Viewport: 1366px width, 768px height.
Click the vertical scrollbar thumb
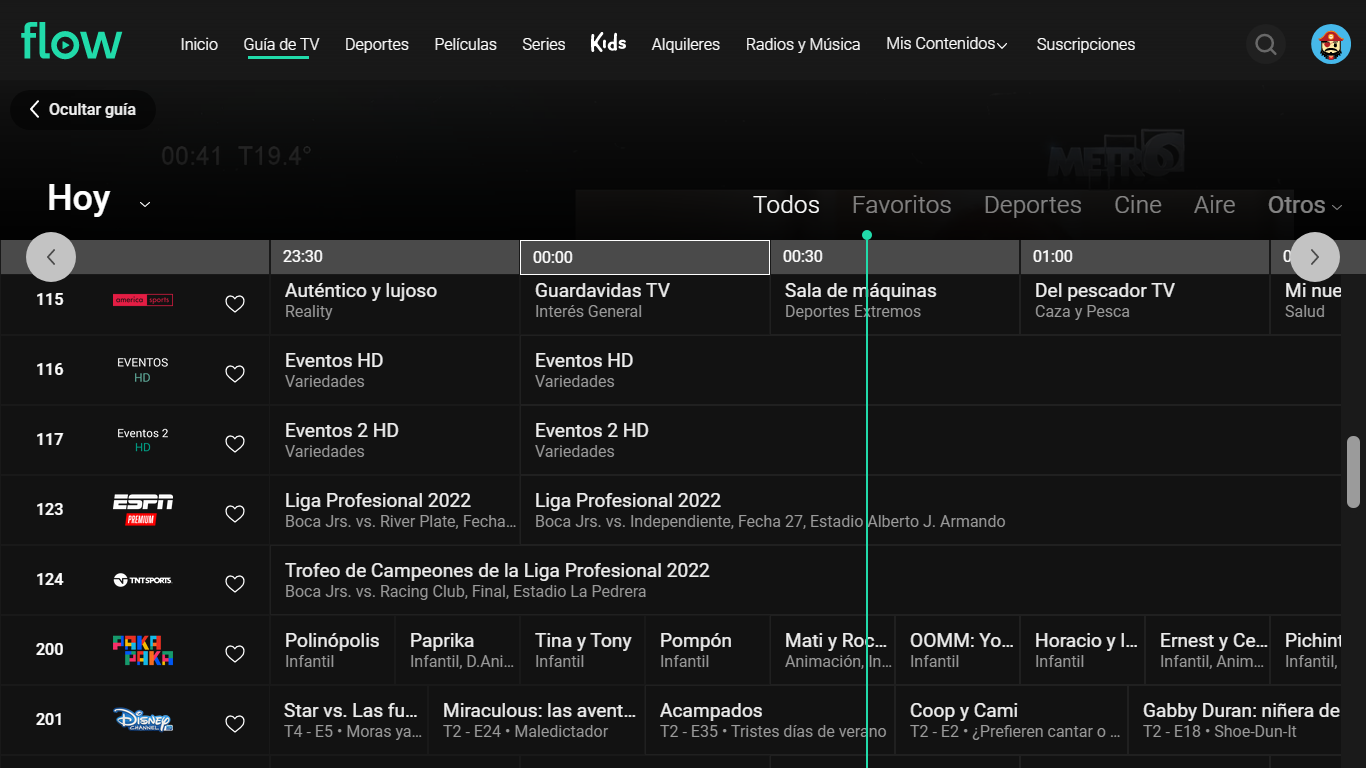tap(1354, 472)
